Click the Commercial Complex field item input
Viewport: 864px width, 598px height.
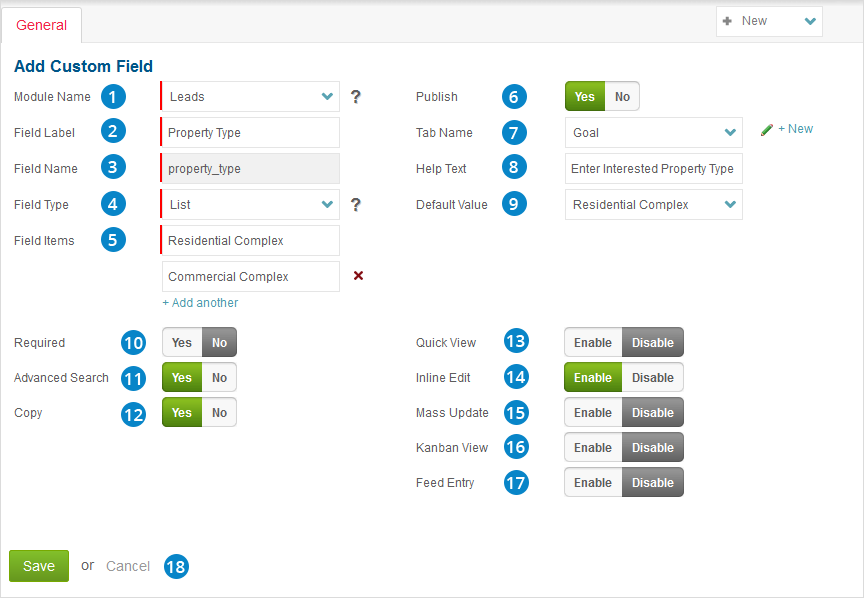[251, 277]
